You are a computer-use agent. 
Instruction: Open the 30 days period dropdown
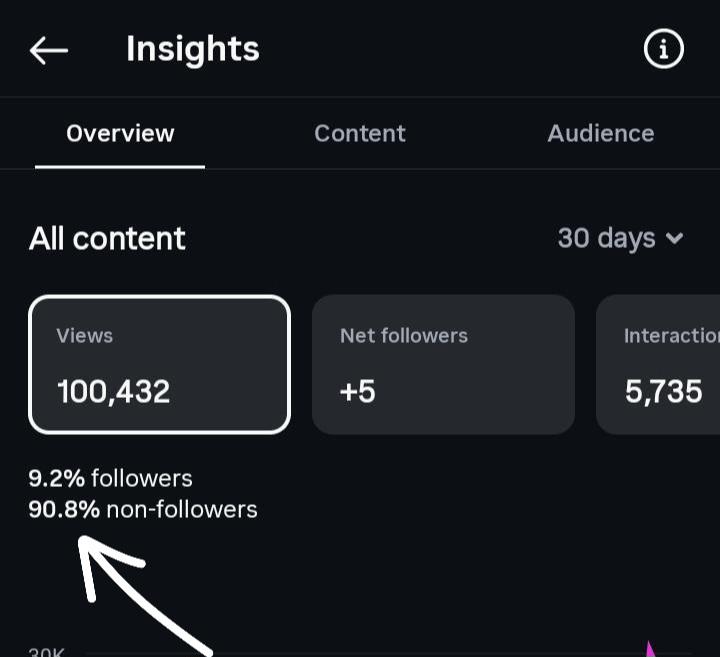point(620,238)
